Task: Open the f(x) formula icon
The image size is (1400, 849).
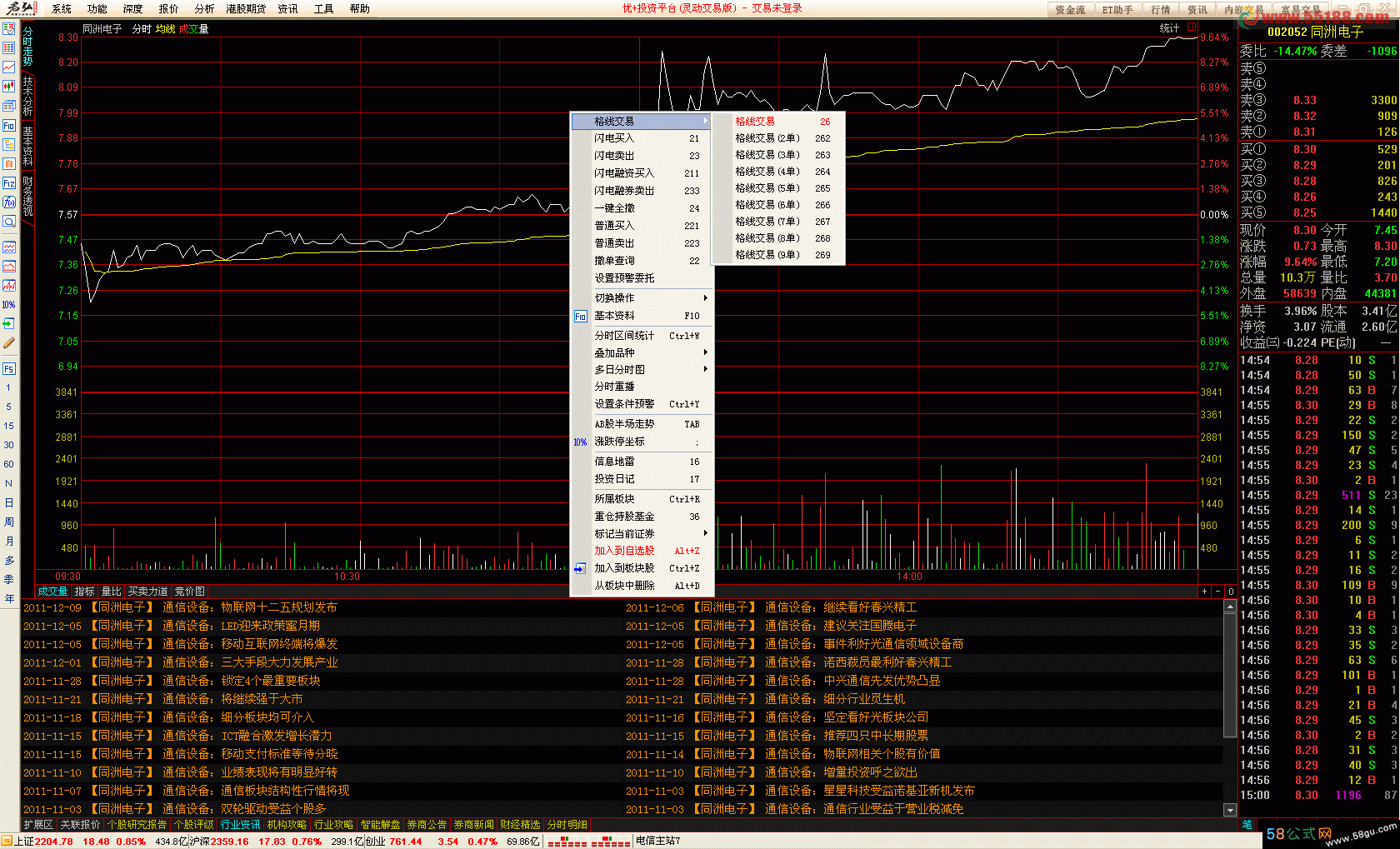Action: (9, 202)
